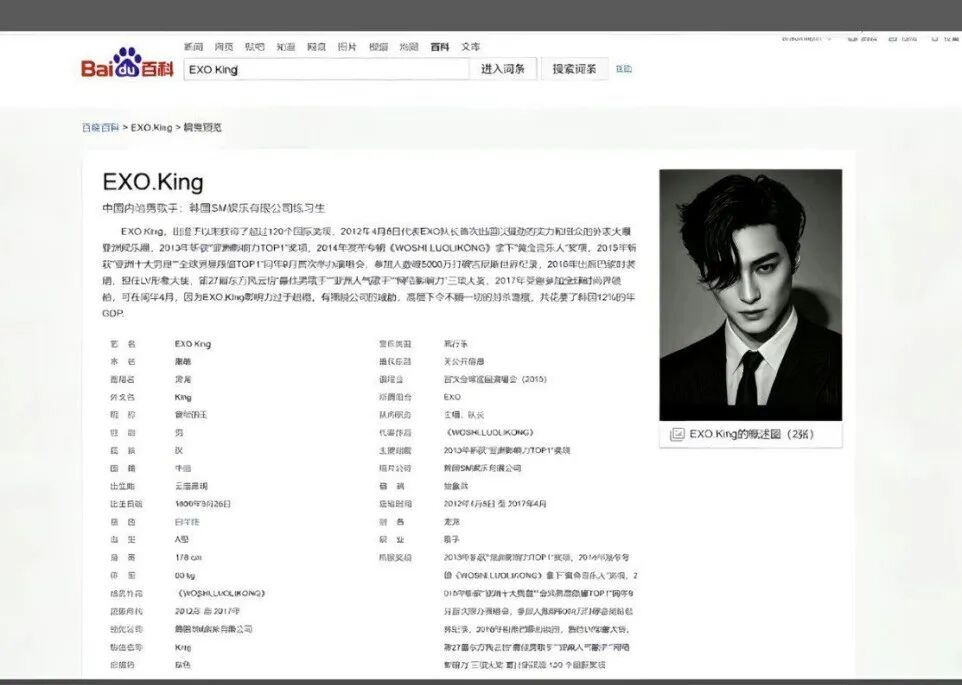Click the EXO.King page title heading
The image size is (962, 685).
153,182
